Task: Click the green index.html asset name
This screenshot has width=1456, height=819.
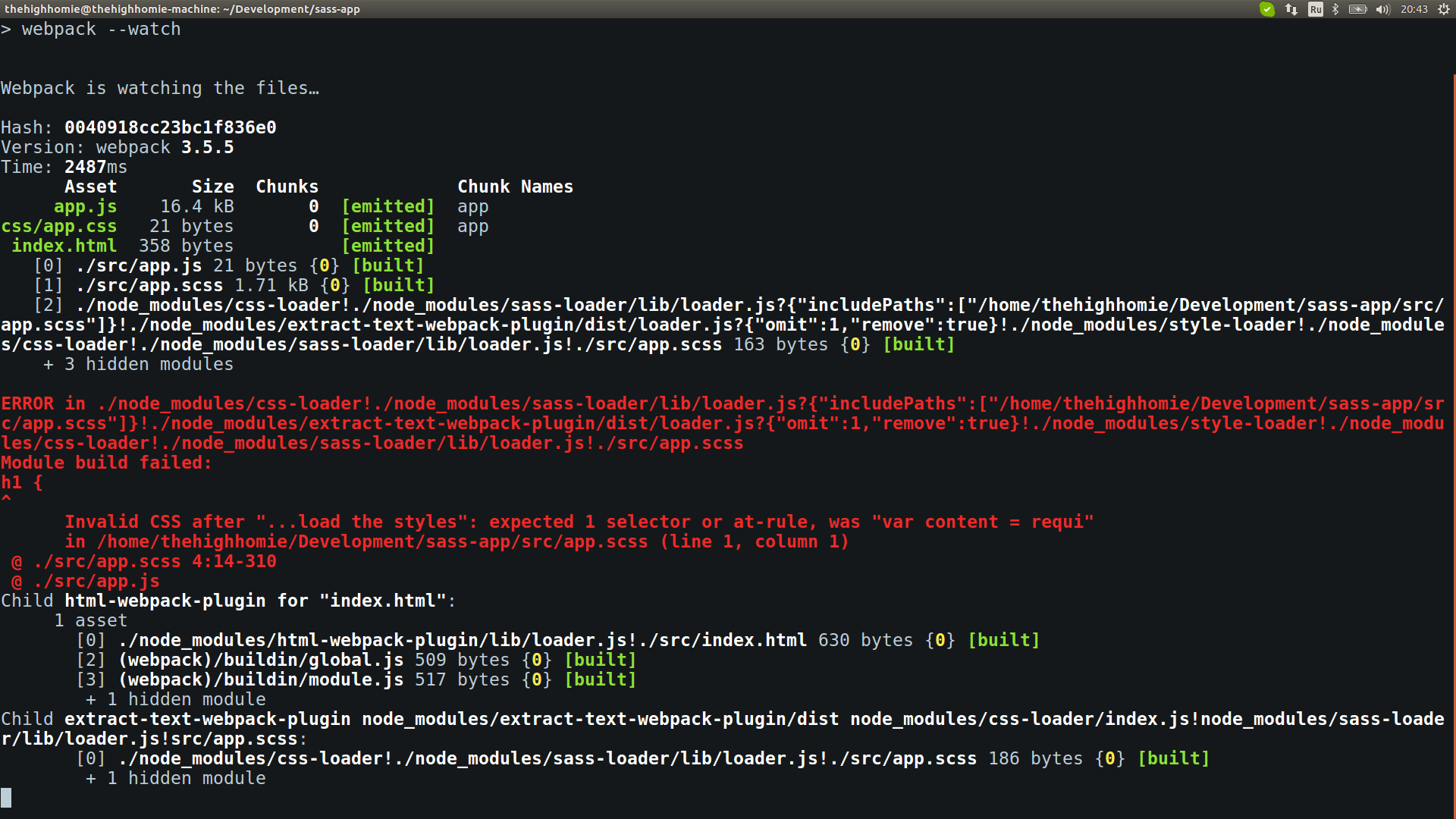Action: coord(64,246)
